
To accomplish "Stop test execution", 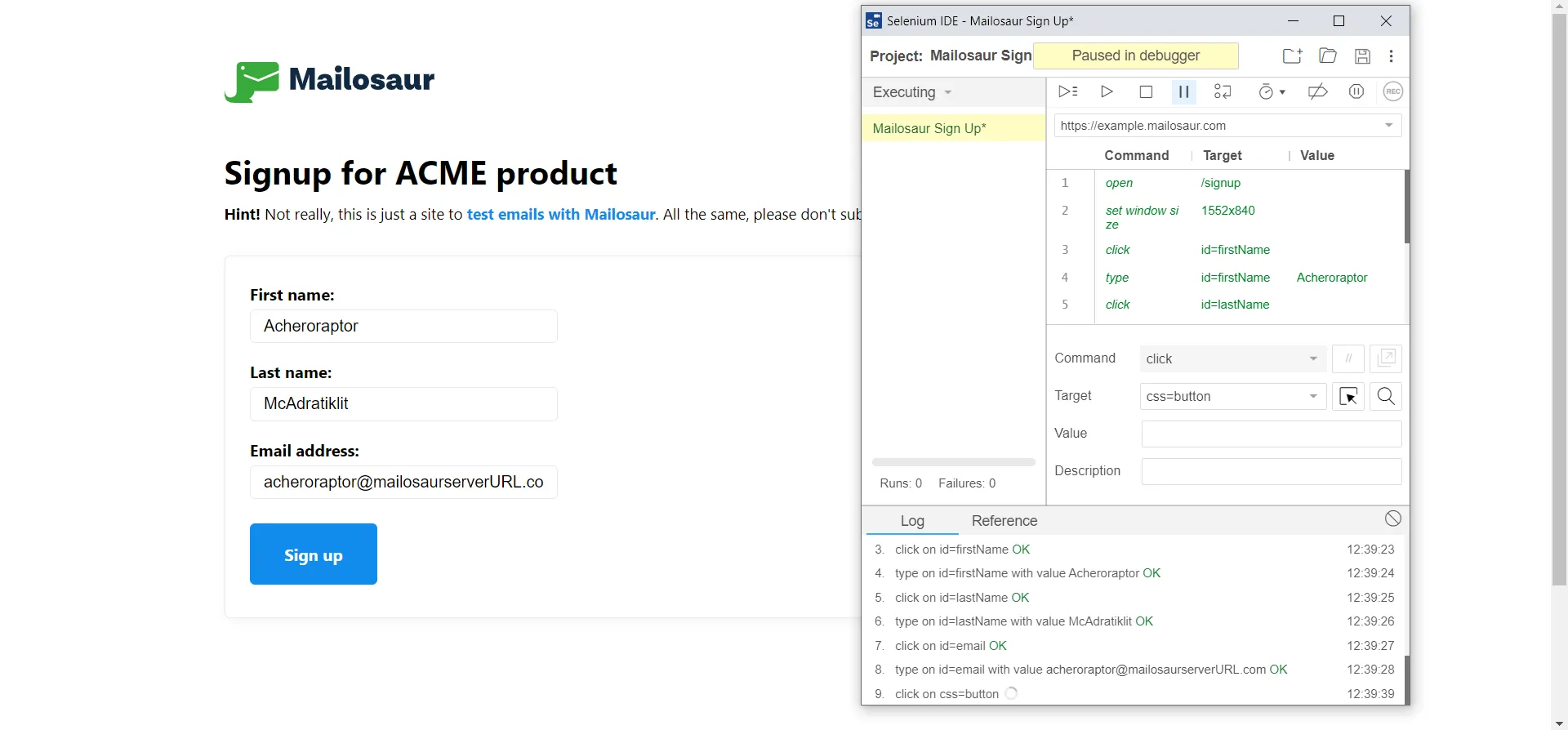I will click(x=1146, y=91).
